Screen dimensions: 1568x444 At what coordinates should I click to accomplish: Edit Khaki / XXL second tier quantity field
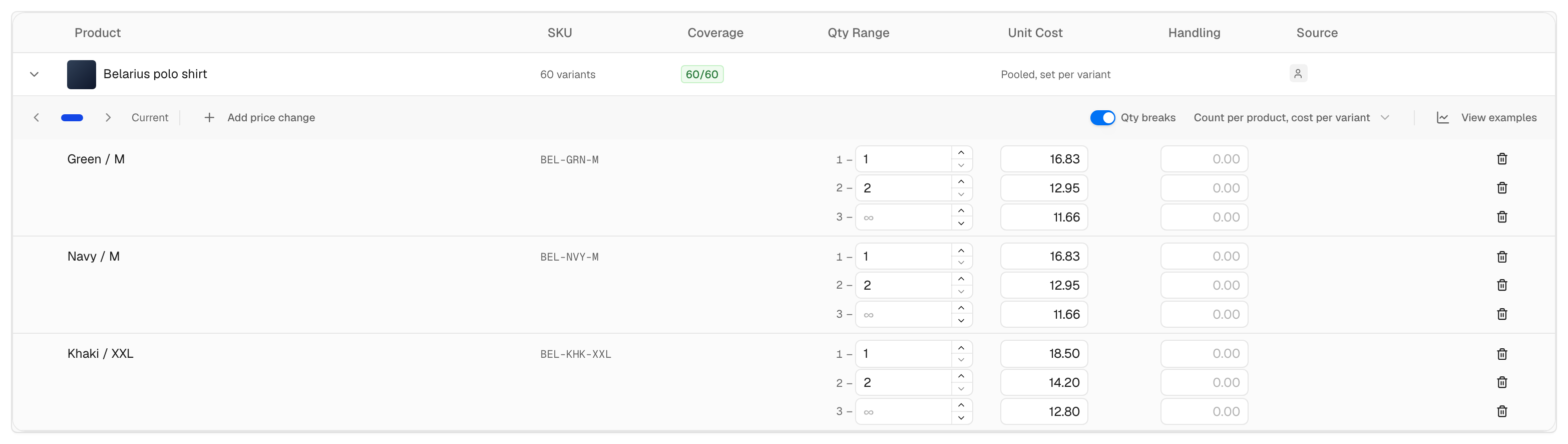point(903,382)
